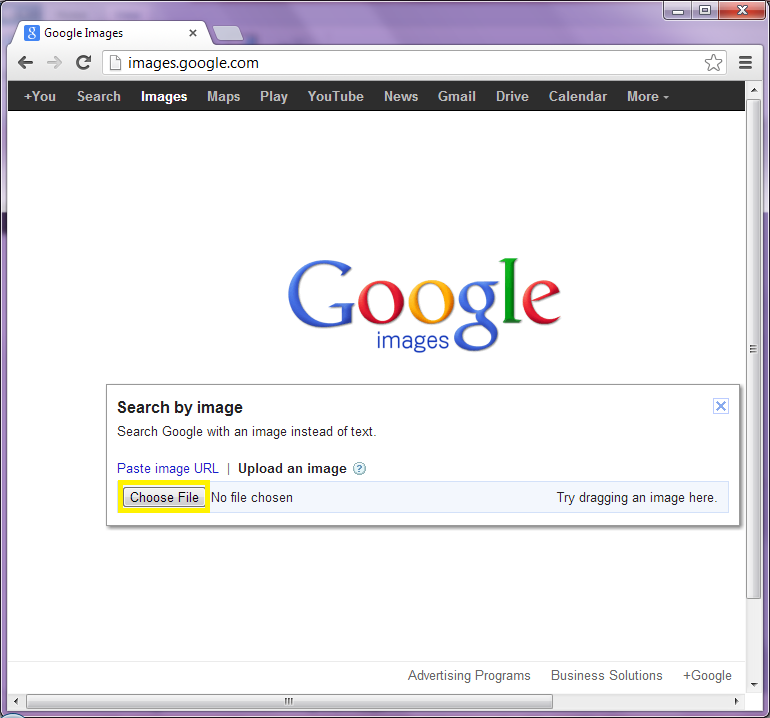770x718 pixels.
Task: Click 'Search Google with an image' description
Action: click(x=247, y=431)
